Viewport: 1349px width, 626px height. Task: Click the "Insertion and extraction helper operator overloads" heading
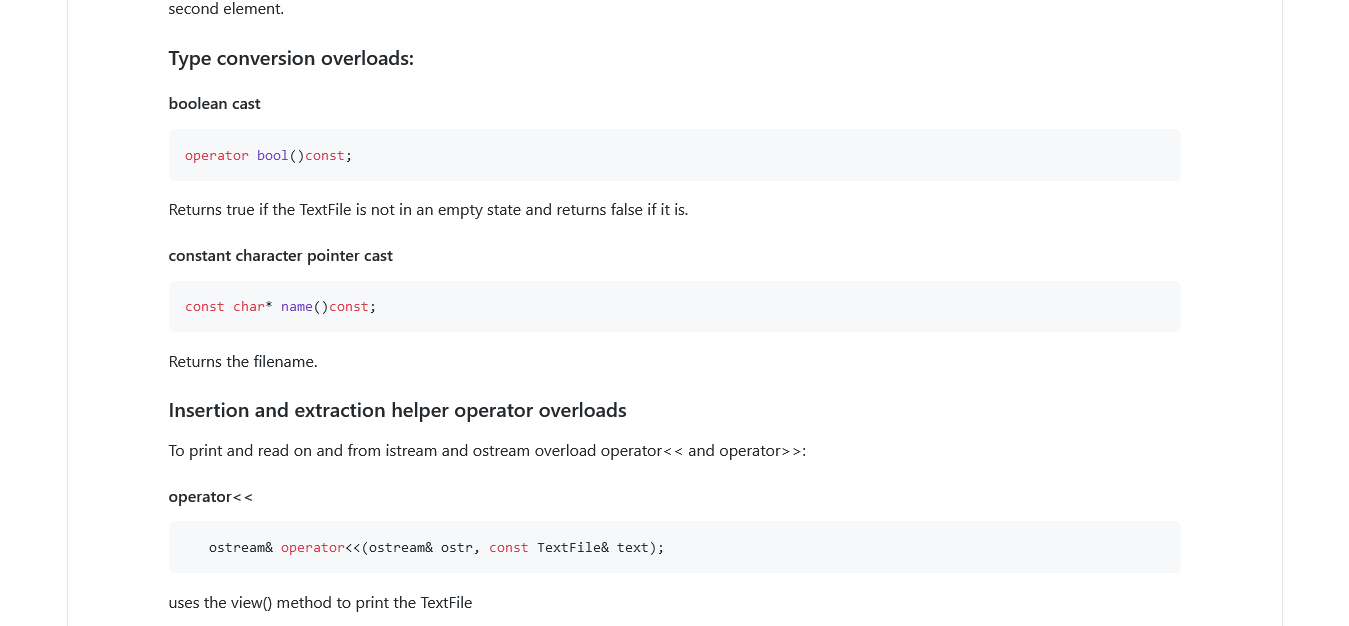tap(397, 409)
